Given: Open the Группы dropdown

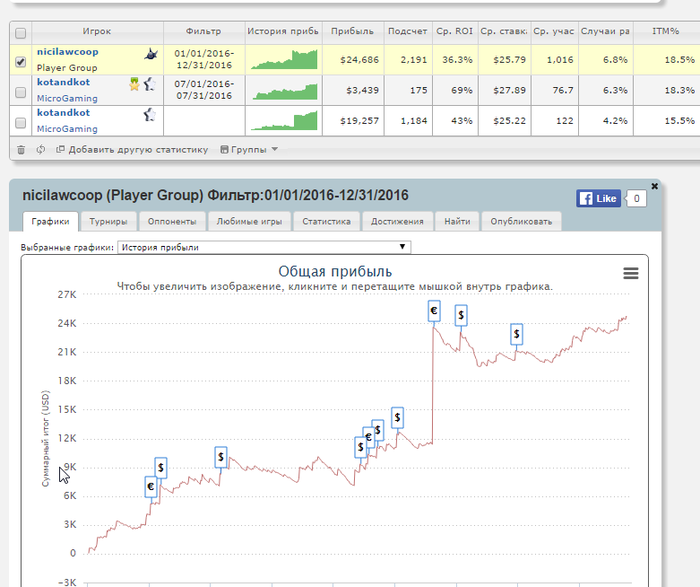Looking at the screenshot, I should pyautogui.click(x=249, y=150).
